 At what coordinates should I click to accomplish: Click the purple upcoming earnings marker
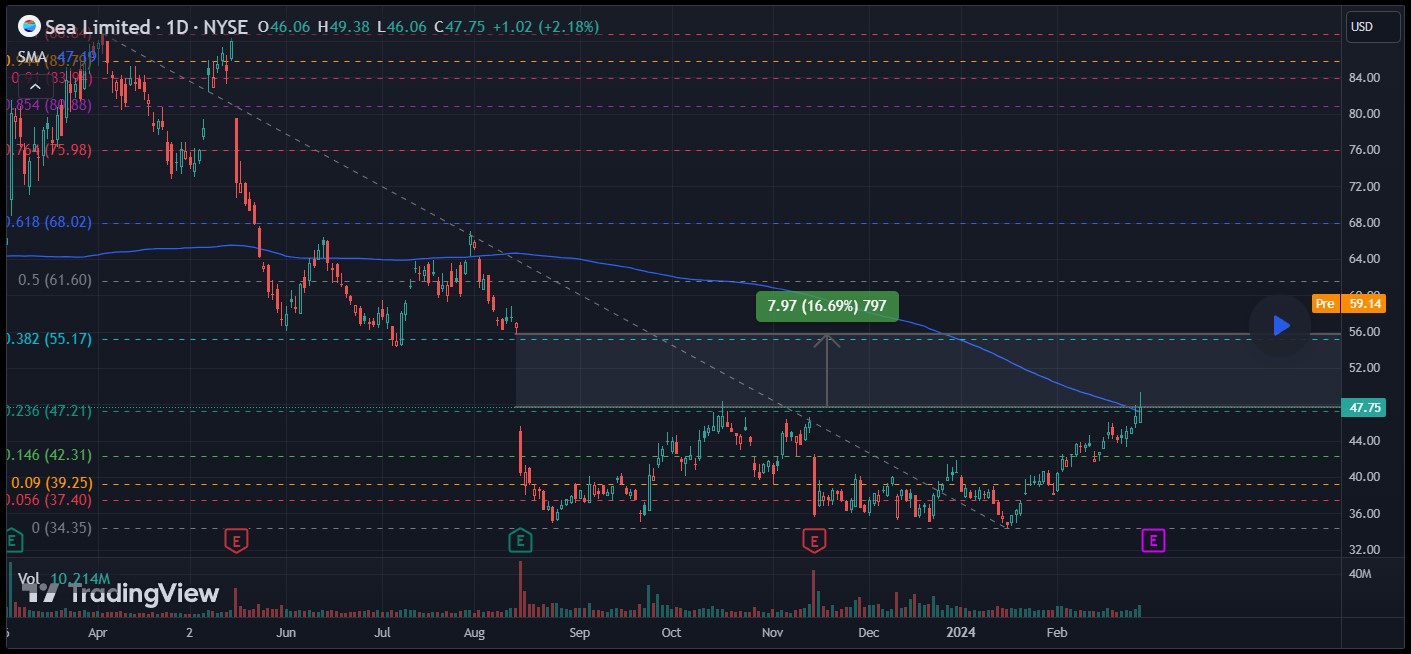point(1153,541)
